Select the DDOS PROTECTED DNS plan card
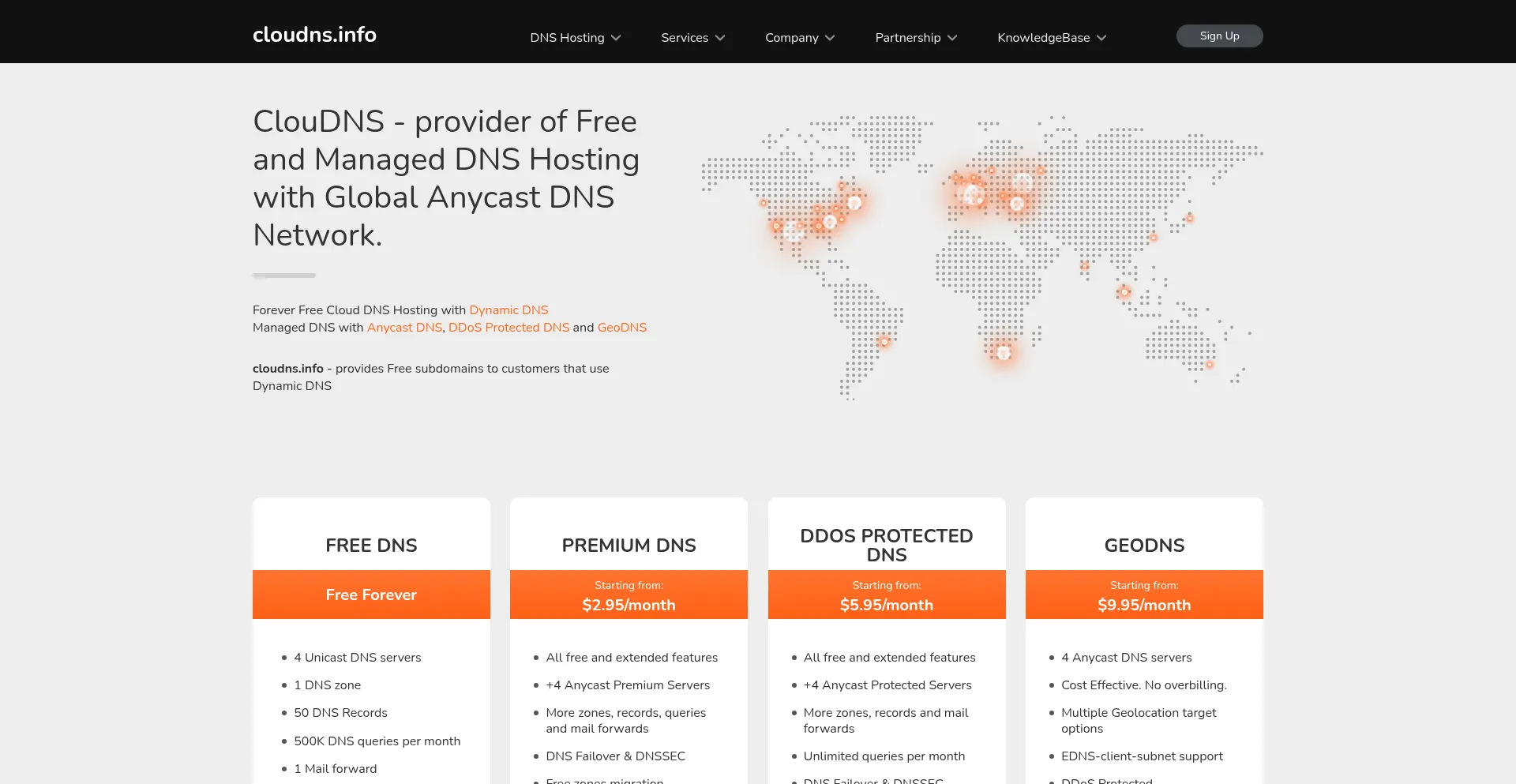The height and width of the screenshot is (784, 1516). (x=887, y=545)
